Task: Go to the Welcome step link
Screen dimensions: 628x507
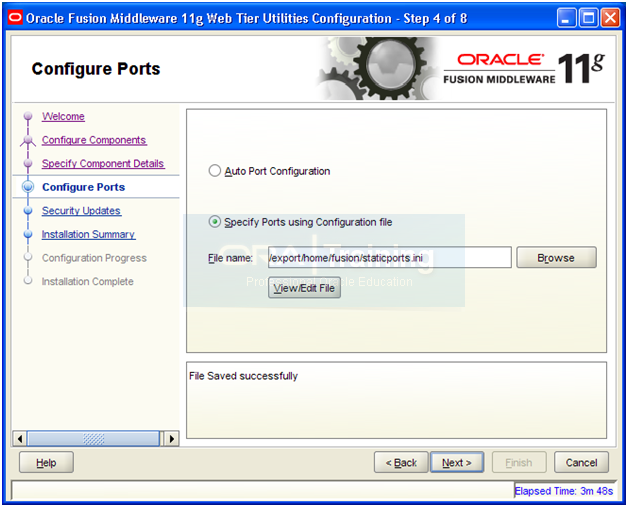Action: (63, 116)
